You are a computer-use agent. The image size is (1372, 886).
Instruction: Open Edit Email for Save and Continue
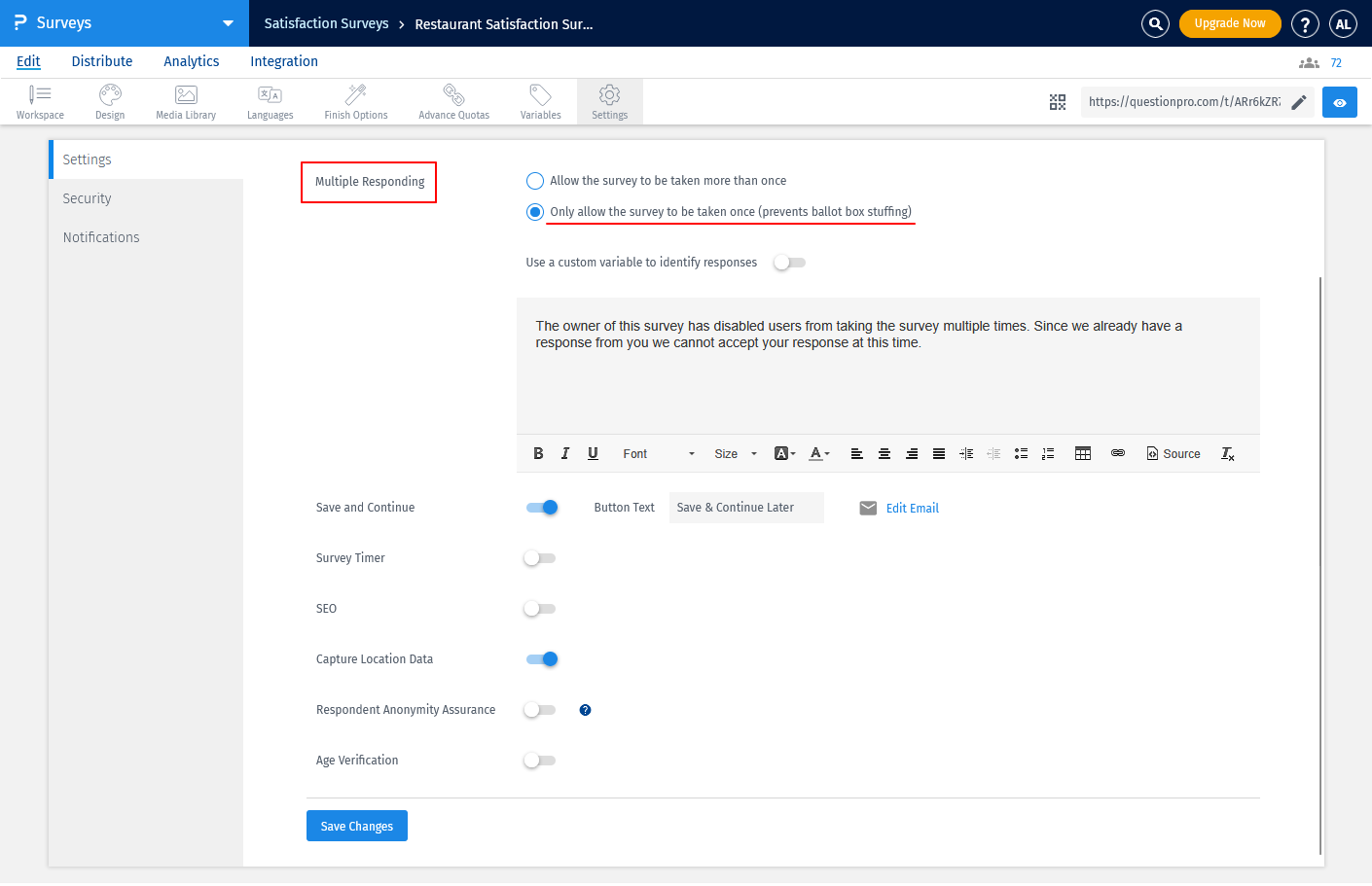tap(912, 507)
